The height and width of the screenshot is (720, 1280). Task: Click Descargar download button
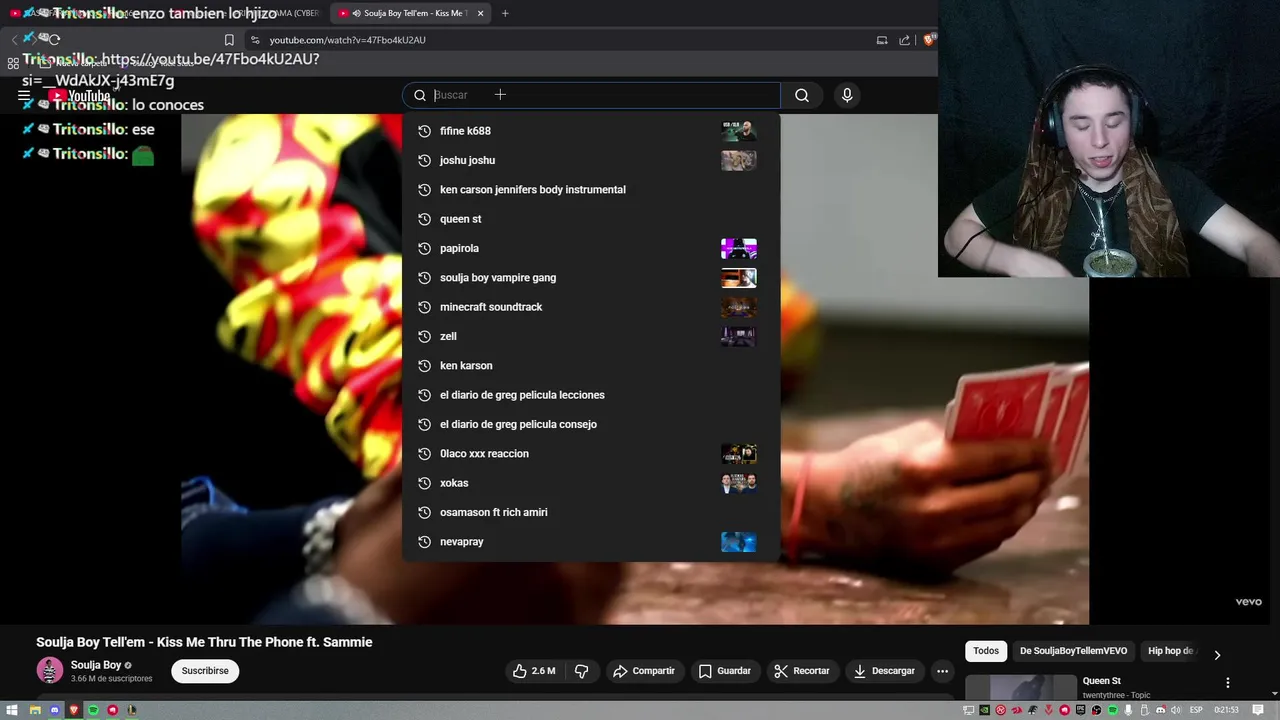[884, 671]
